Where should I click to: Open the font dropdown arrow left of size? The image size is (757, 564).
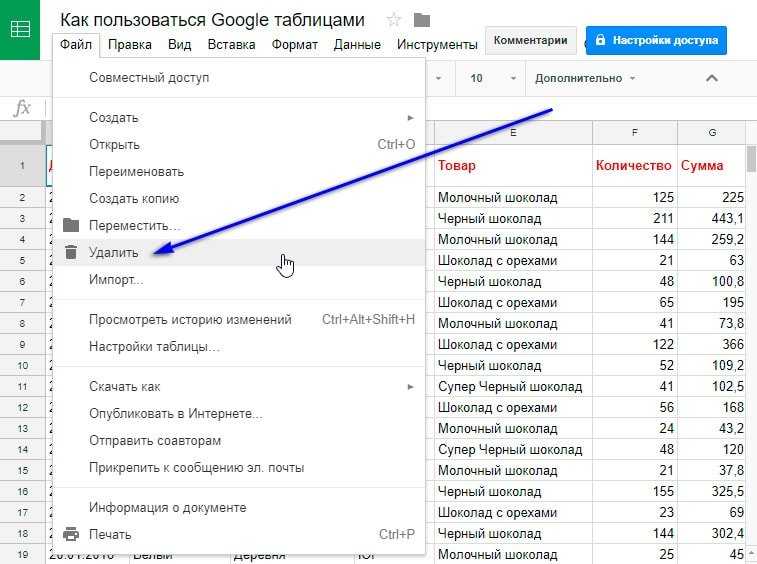(x=438, y=78)
